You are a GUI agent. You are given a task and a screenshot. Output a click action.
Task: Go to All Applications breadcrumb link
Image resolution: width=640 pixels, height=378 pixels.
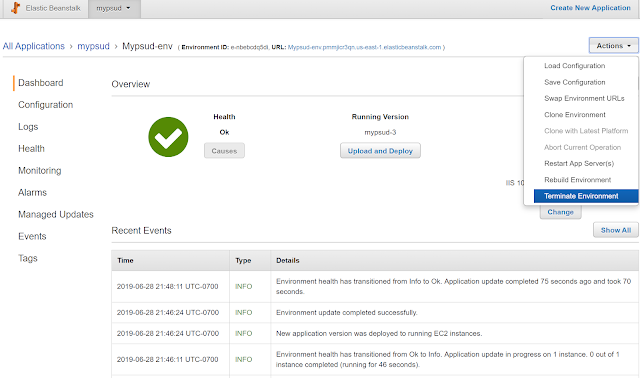[x=33, y=46]
